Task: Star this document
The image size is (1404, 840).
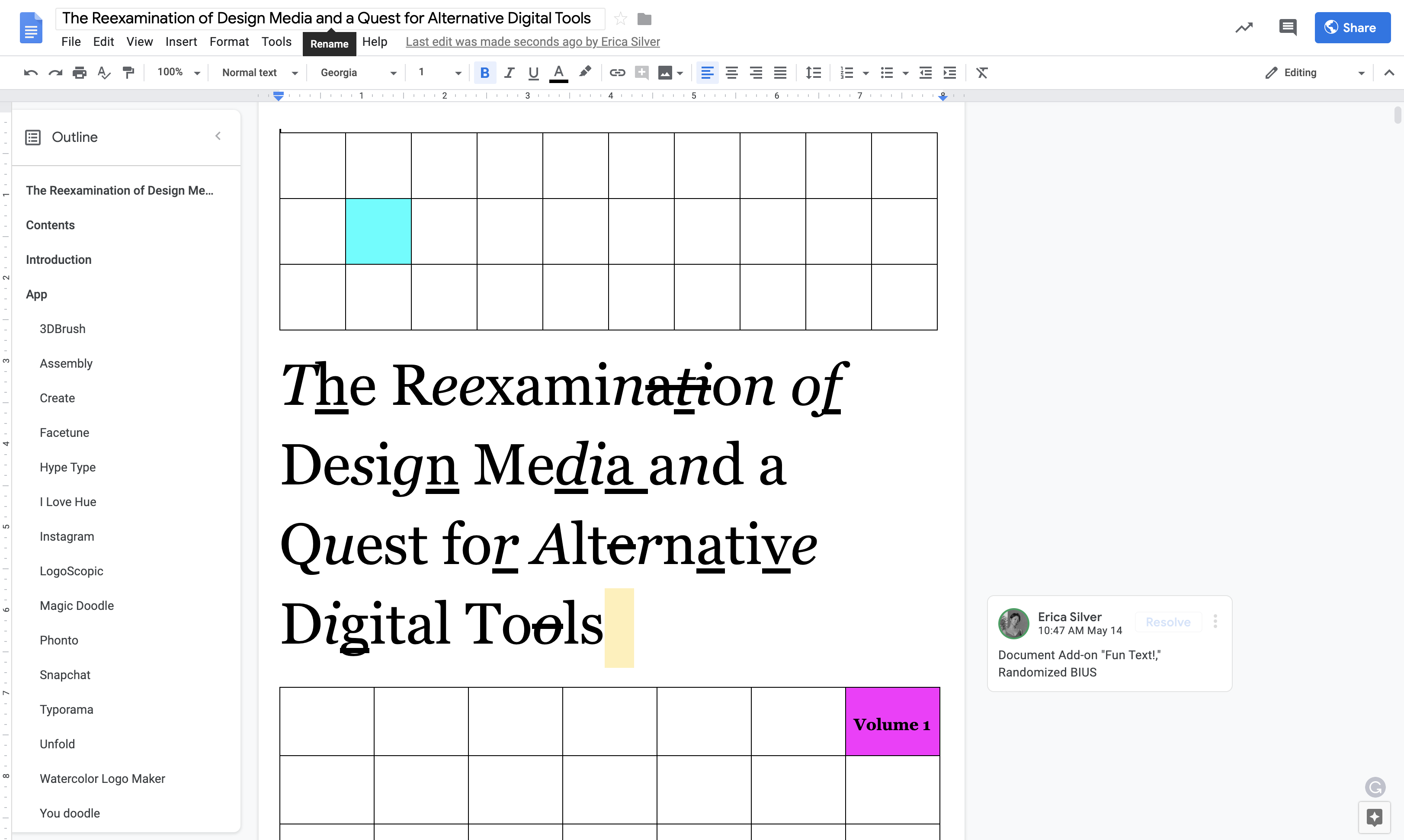Action: point(620,19)
